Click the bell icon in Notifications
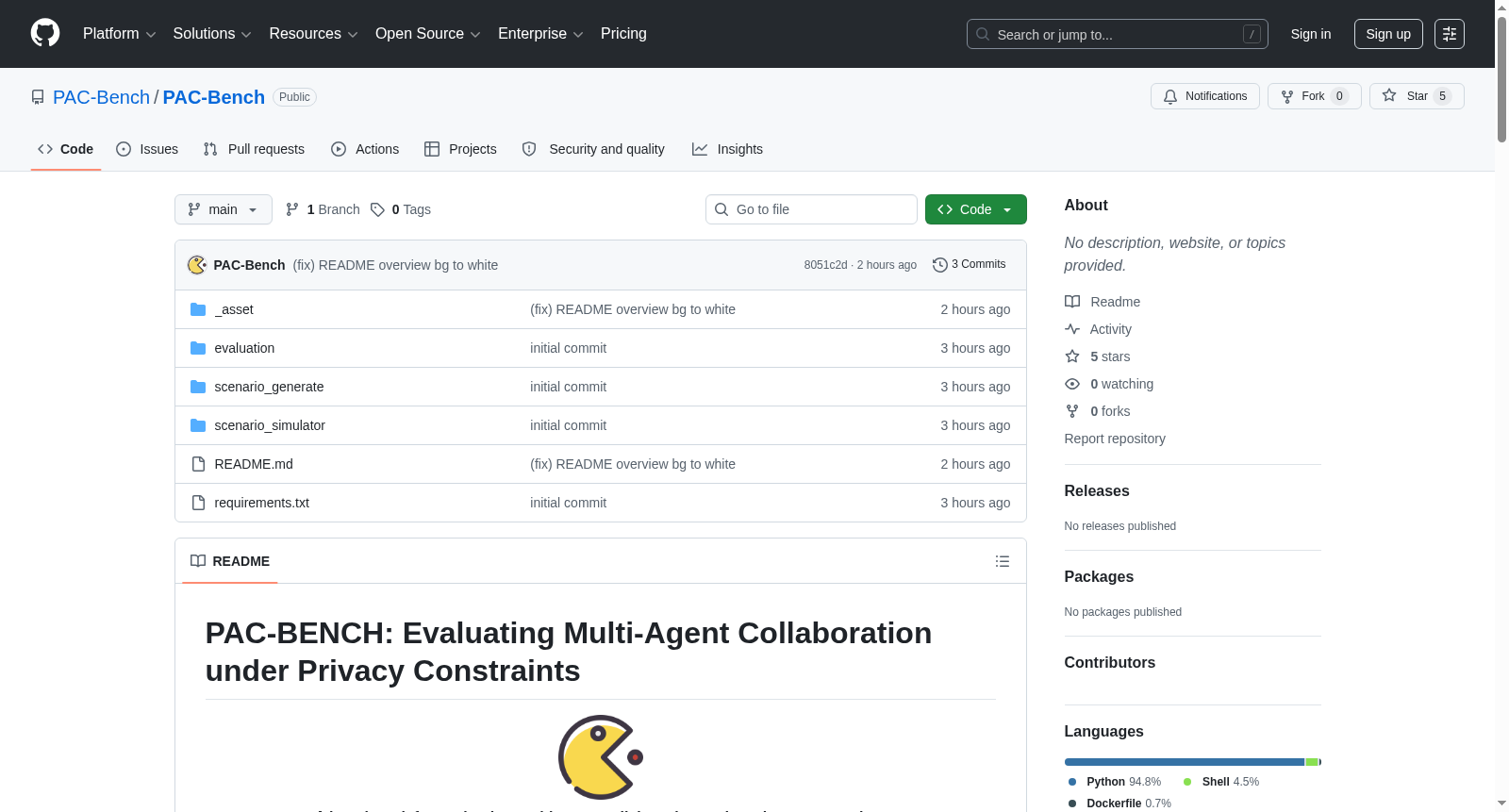Screen dimensions: 1509x812 click(1170, 96)
